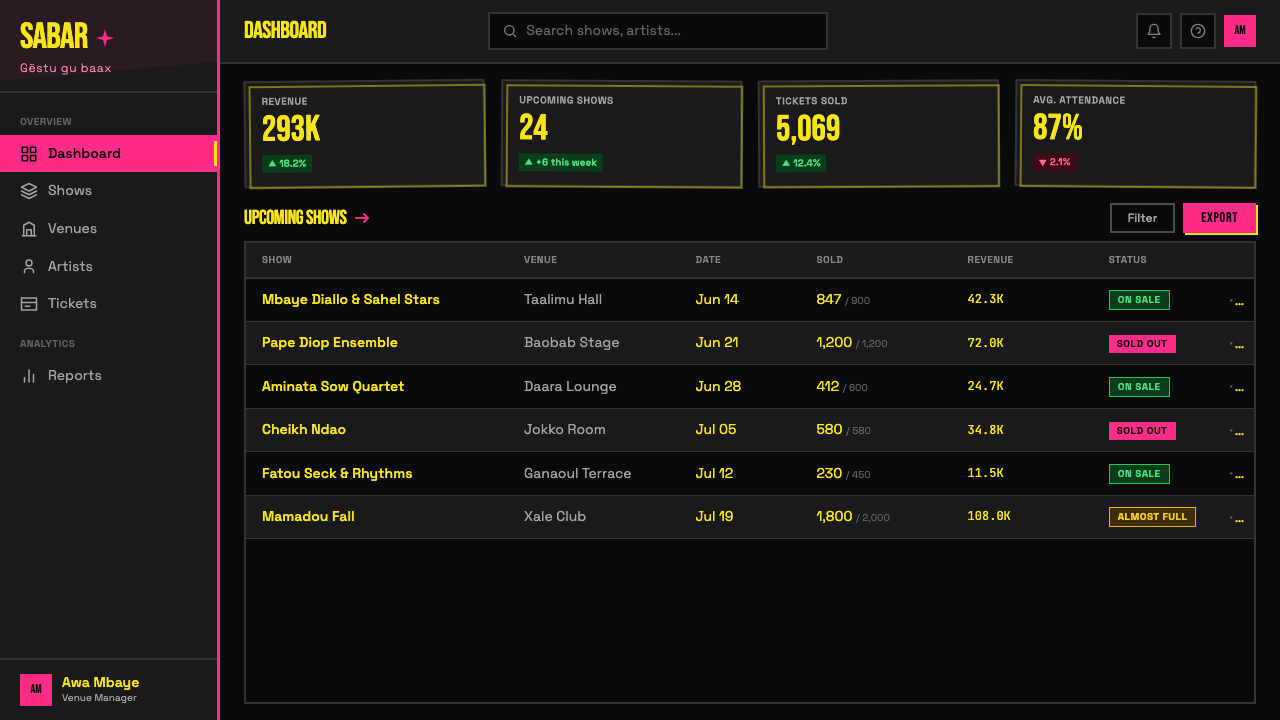This screenshot has width=1280, height=720.
Task: Click the 12.4% tickets sold badge
Action: [801, 163]
